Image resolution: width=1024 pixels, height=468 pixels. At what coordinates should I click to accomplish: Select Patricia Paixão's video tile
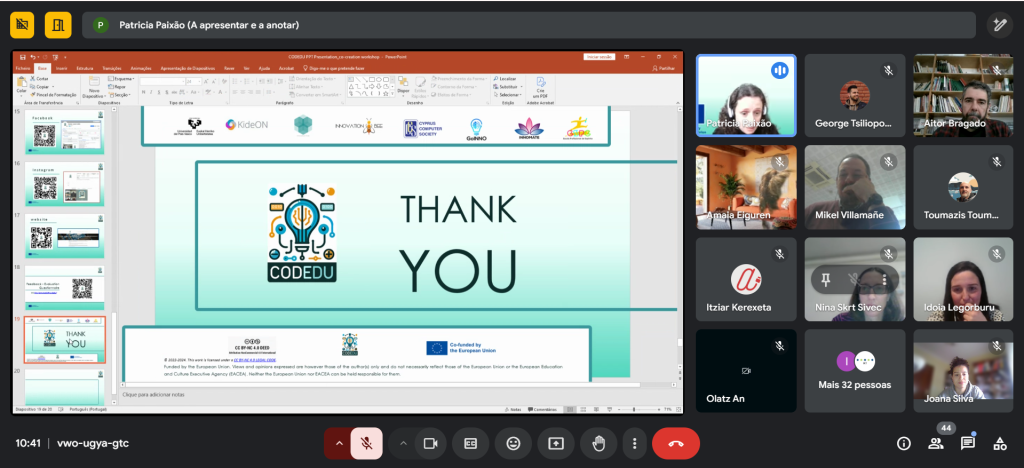[x=746, y=96]
